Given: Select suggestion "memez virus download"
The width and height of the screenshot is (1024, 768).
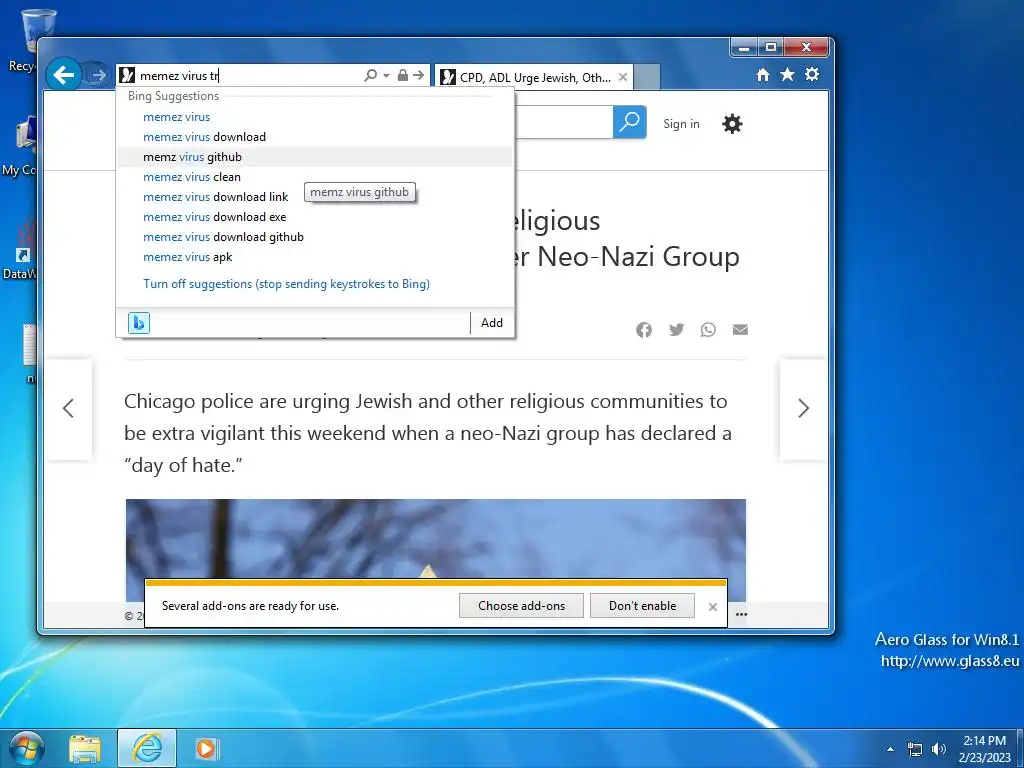Looking at the screenshot, I should click(315, 137).
